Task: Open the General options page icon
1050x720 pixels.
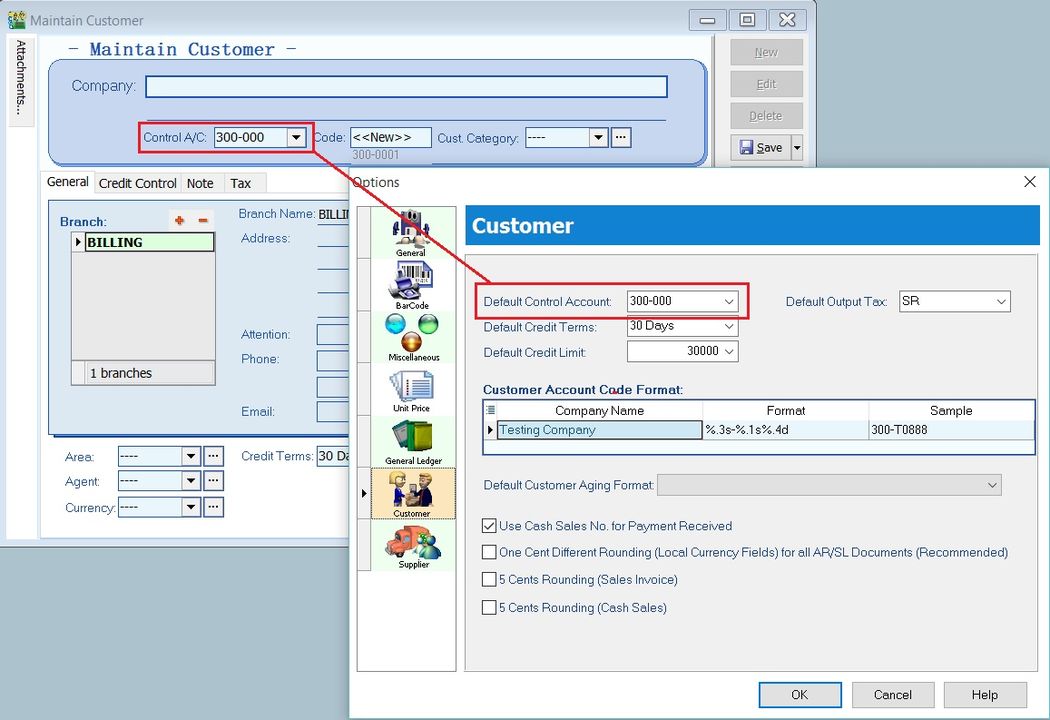Action: tap(409, 228)
